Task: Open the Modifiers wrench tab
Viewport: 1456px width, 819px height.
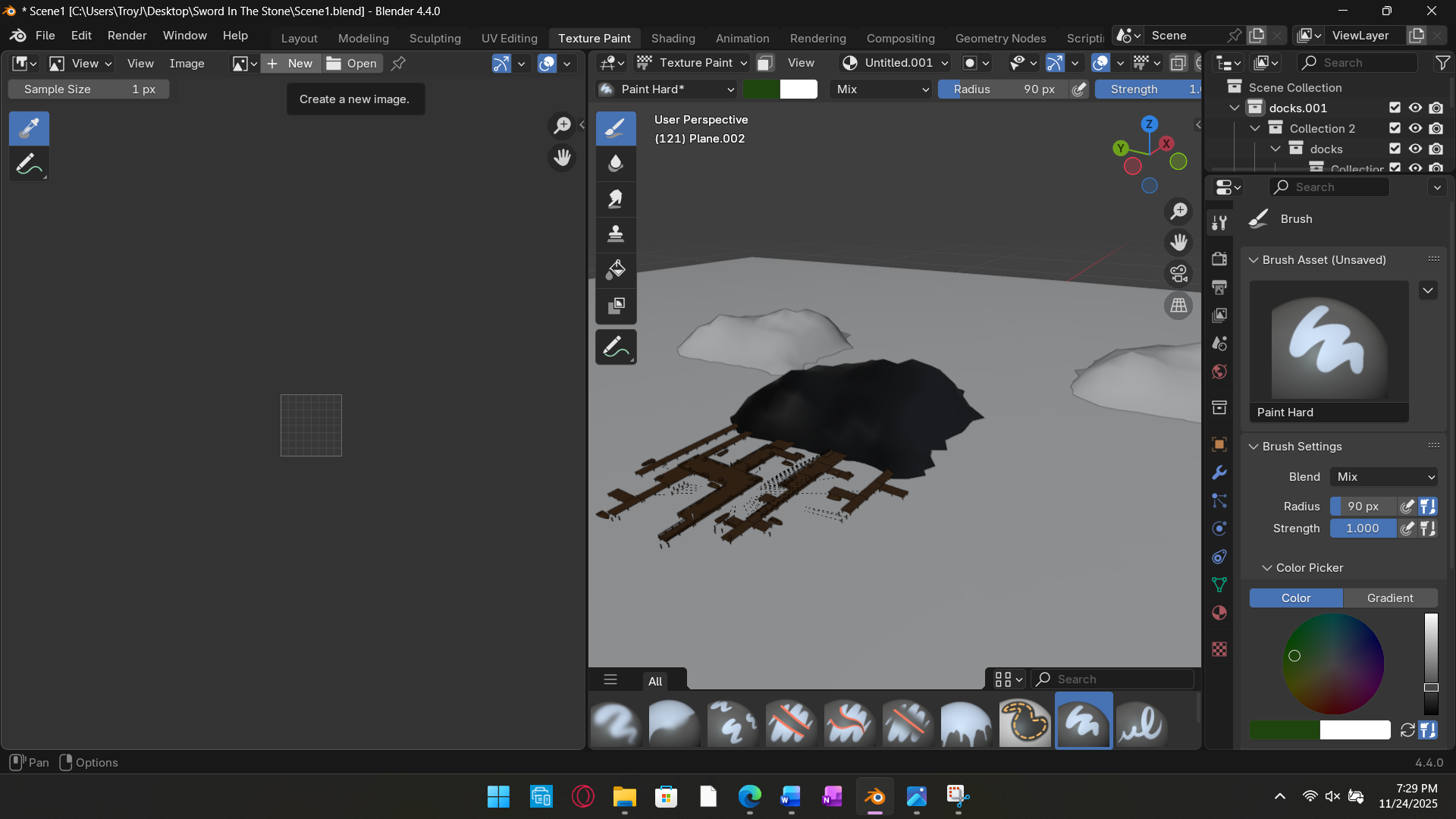Action: tap(1219, 472)
